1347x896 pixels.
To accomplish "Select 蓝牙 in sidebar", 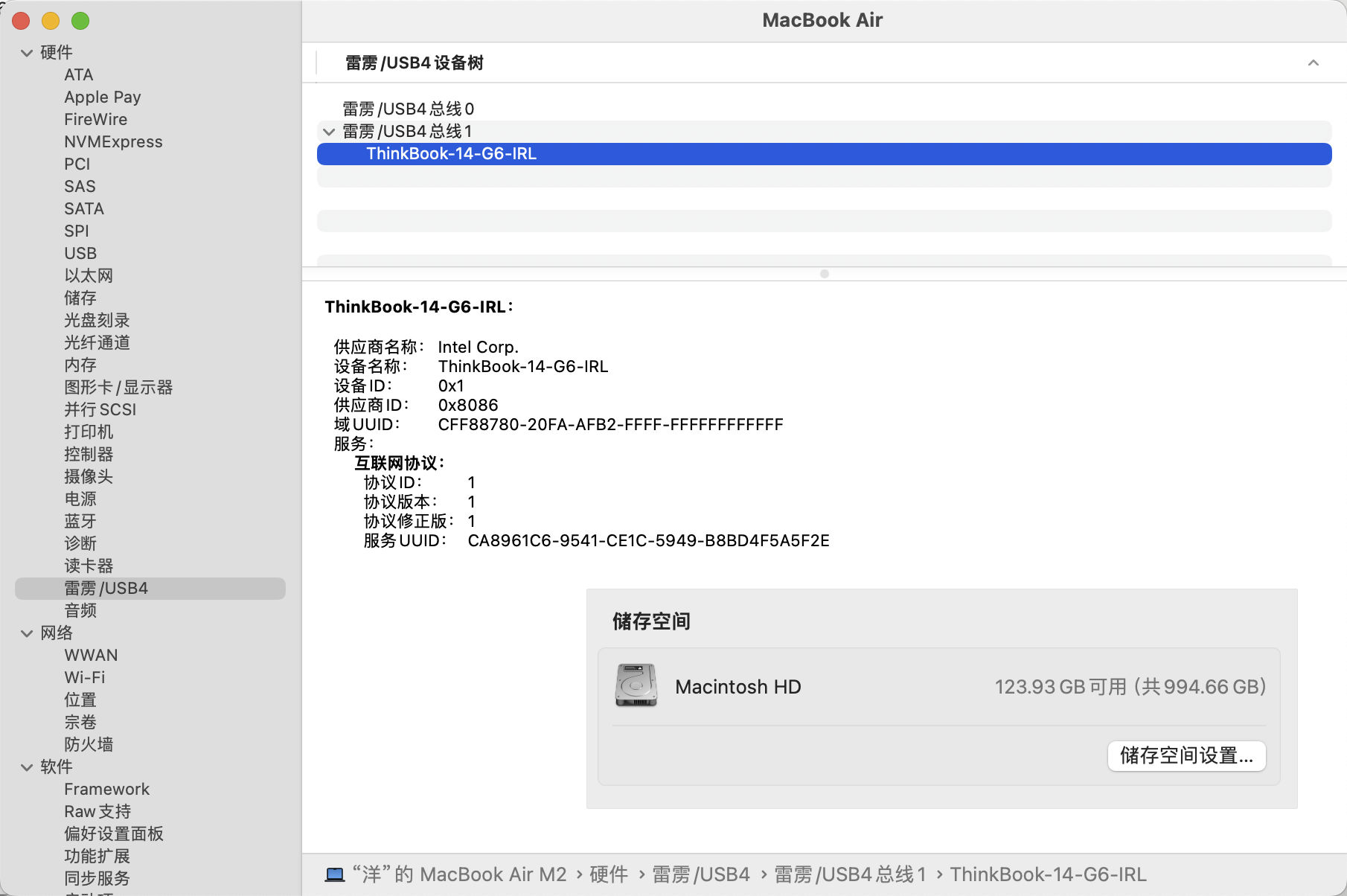I will [80, 522].
